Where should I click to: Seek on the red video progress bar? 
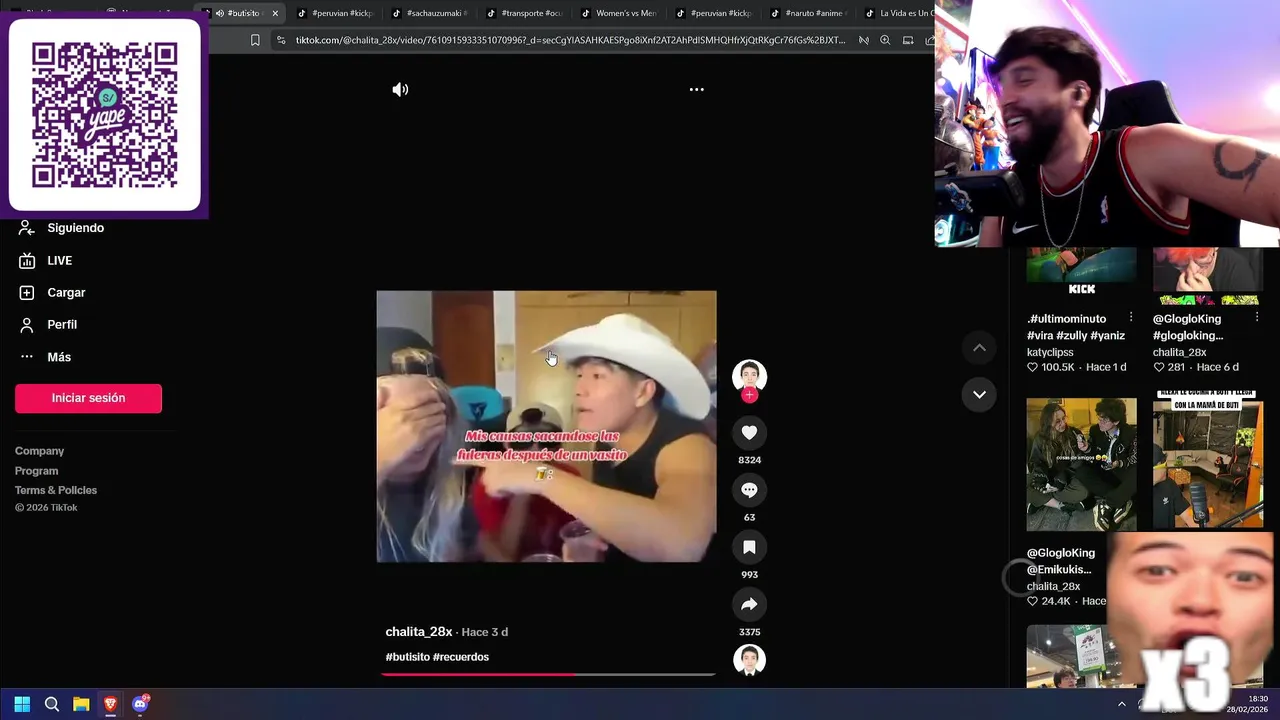[548, 674]
